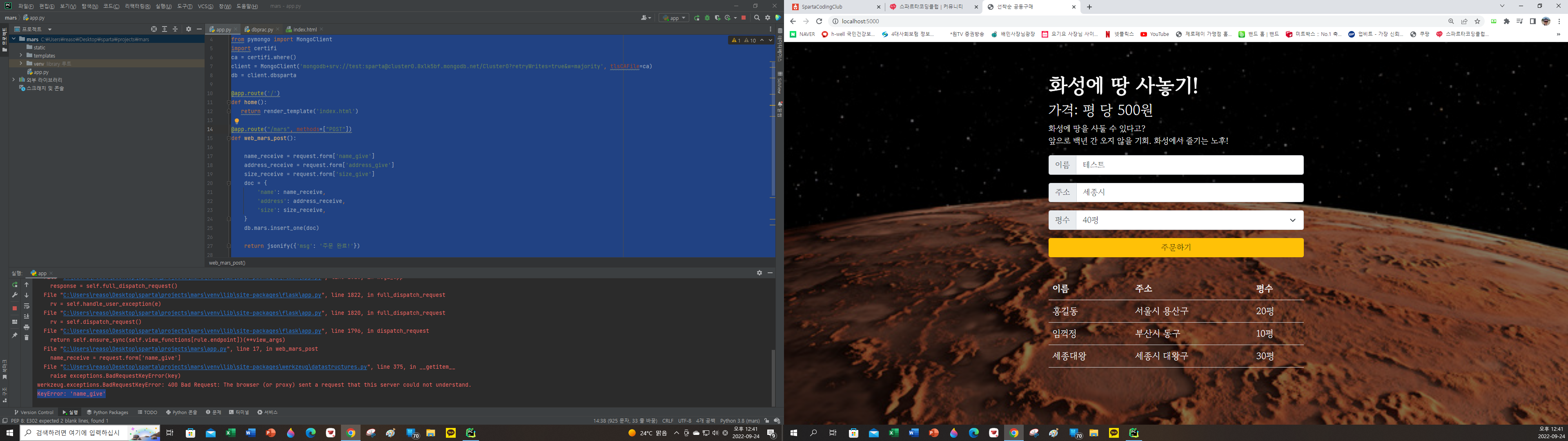The image size is (1568, 441).
Task: Open run configuration wrench in Run panel
Action: click(x=15, y=295)
